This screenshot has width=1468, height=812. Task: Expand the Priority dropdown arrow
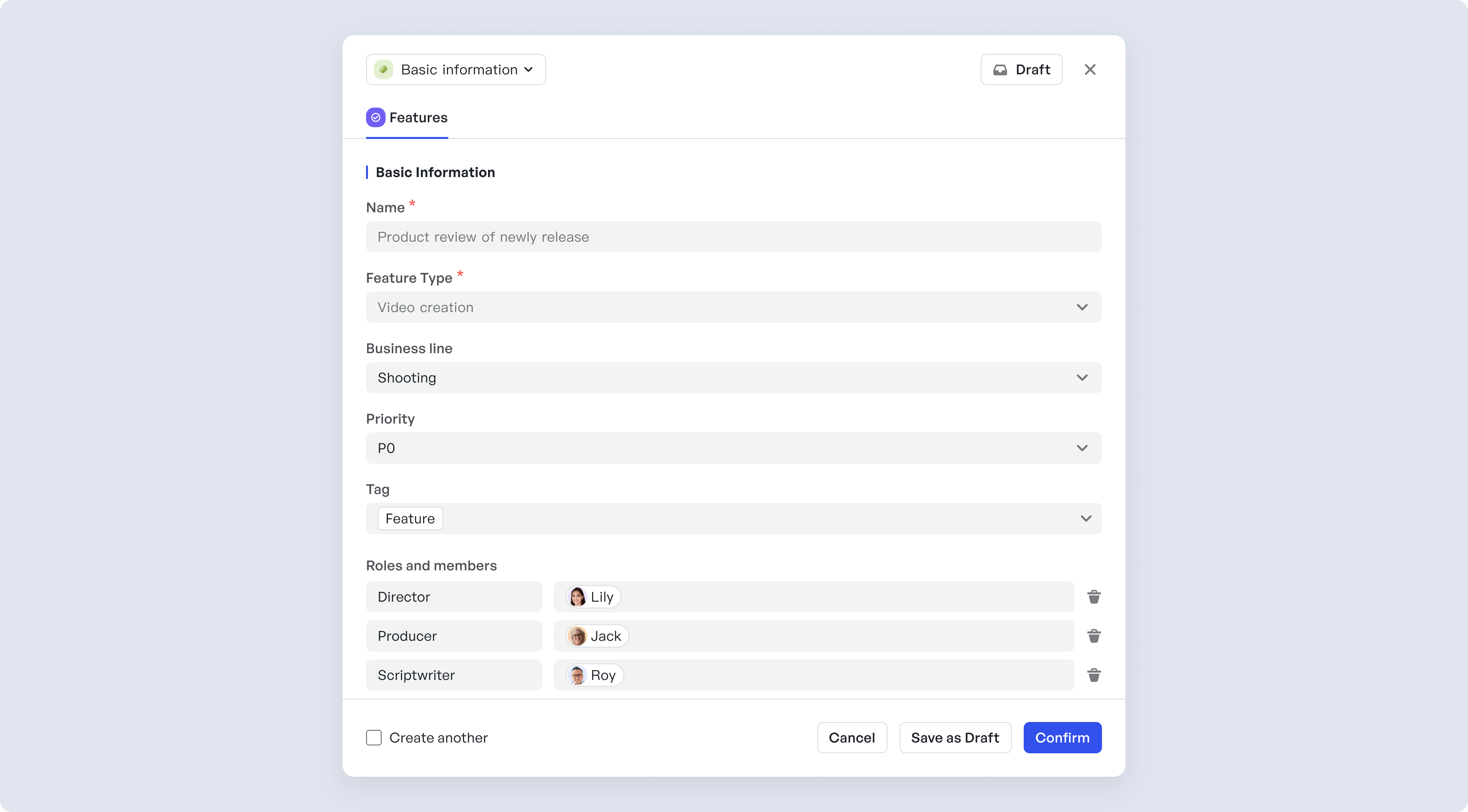[1082, 448]
